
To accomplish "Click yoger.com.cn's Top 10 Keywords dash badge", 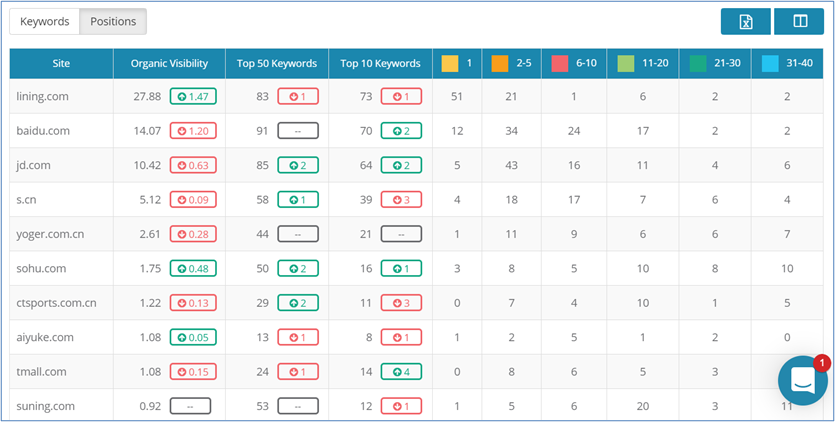I will point(402,234).
